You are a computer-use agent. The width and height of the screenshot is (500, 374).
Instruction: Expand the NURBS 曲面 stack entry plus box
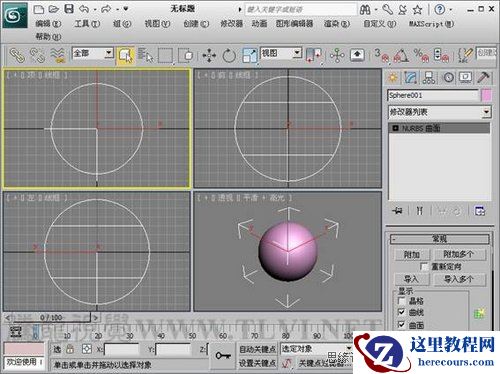click(x=396, y=128)
